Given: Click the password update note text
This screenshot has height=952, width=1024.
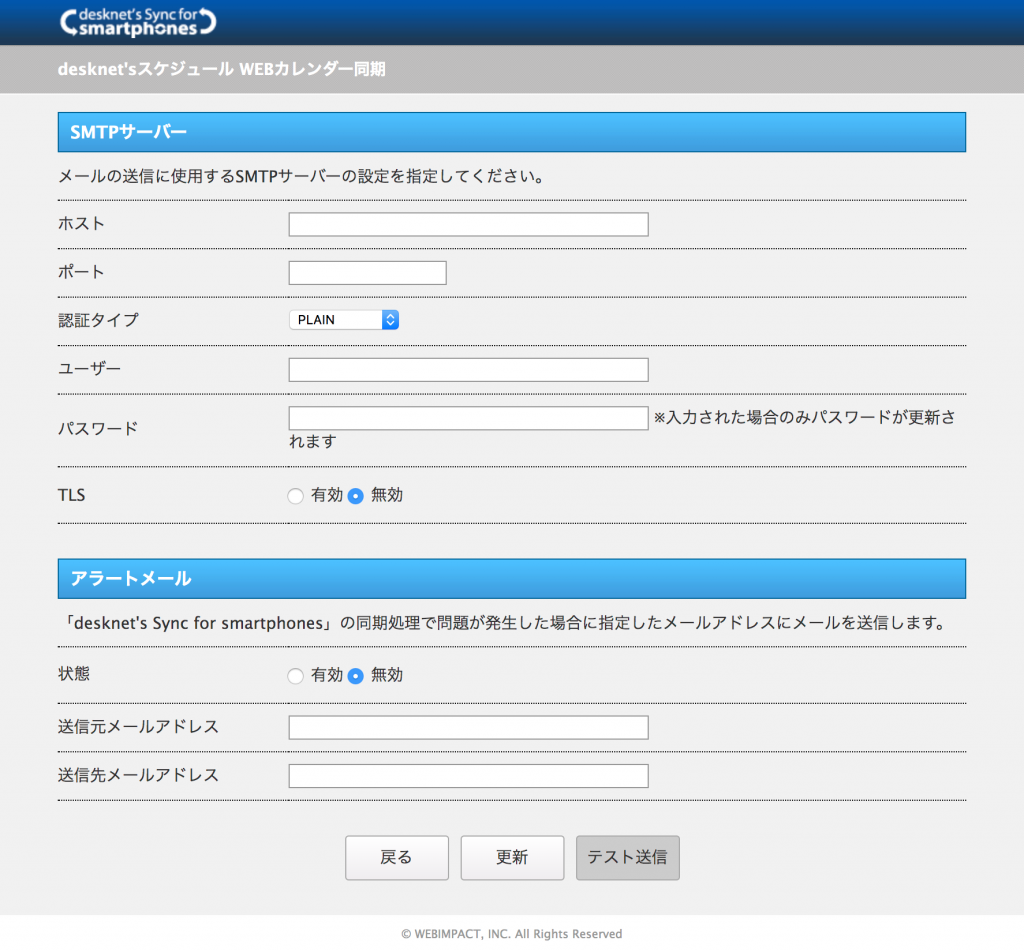Looking at the screenshot, I should (622, 429).
